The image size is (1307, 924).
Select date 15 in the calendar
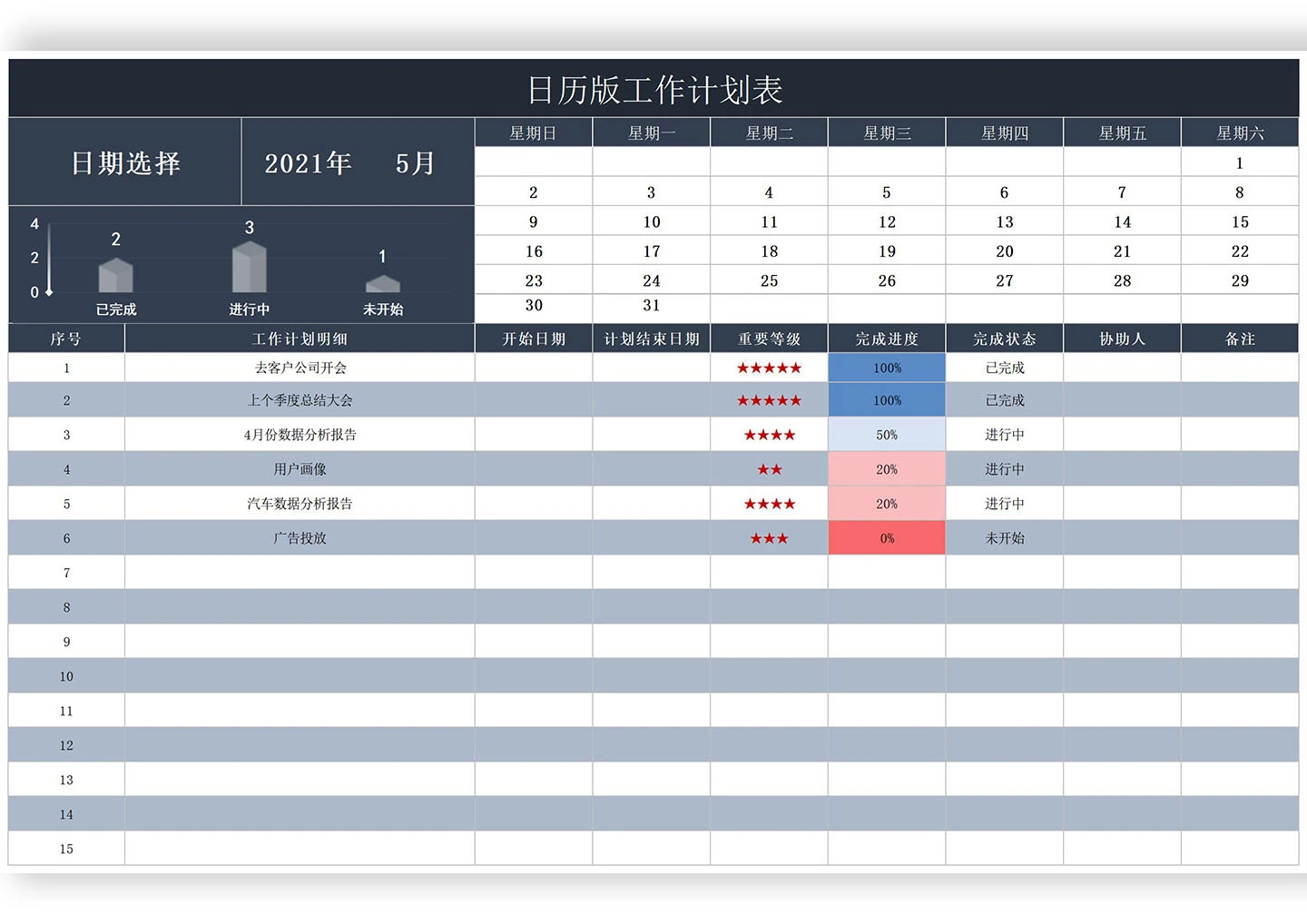tap(1240, 222)
